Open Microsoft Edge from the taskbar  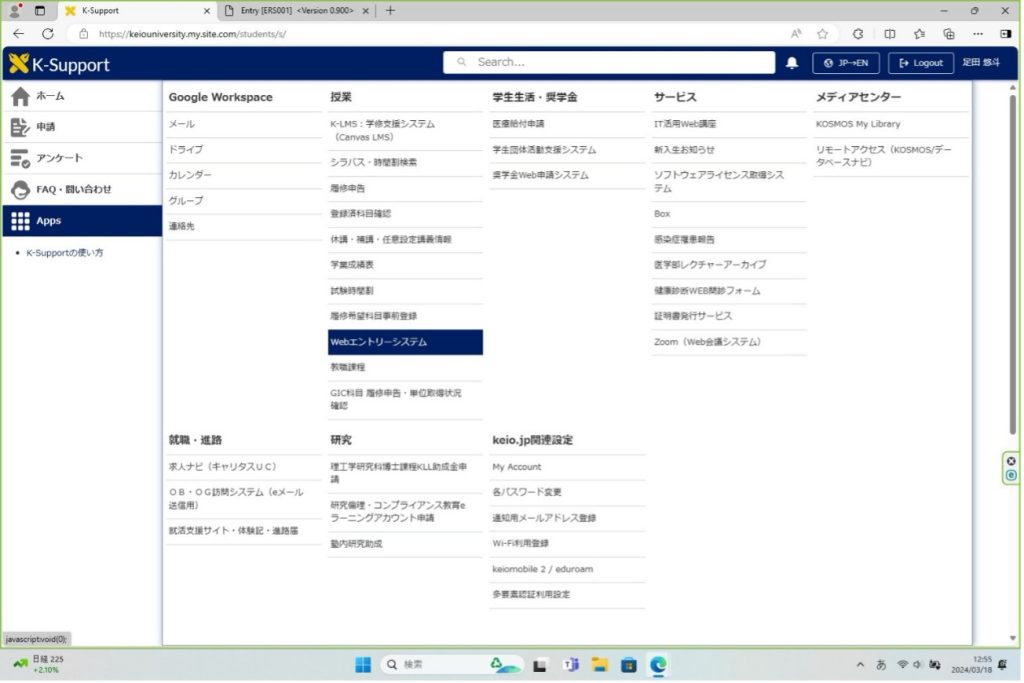point(659,664)
